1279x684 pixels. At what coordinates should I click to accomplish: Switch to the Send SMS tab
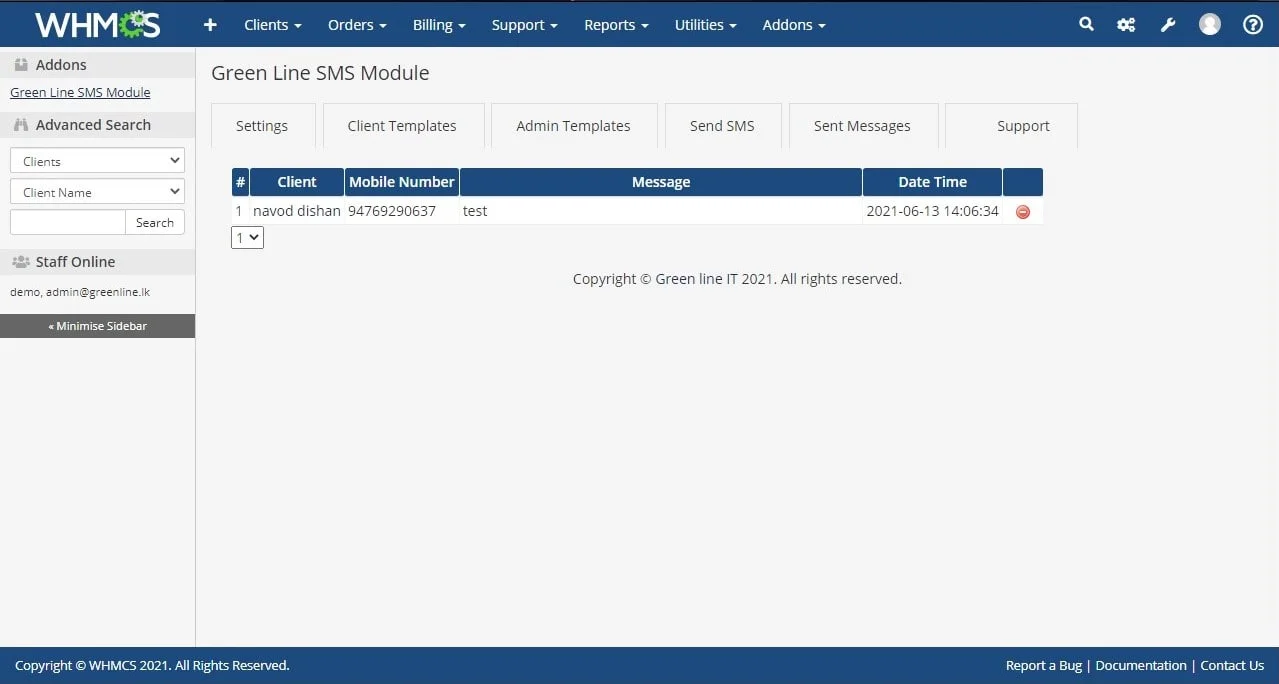(722, 126)
